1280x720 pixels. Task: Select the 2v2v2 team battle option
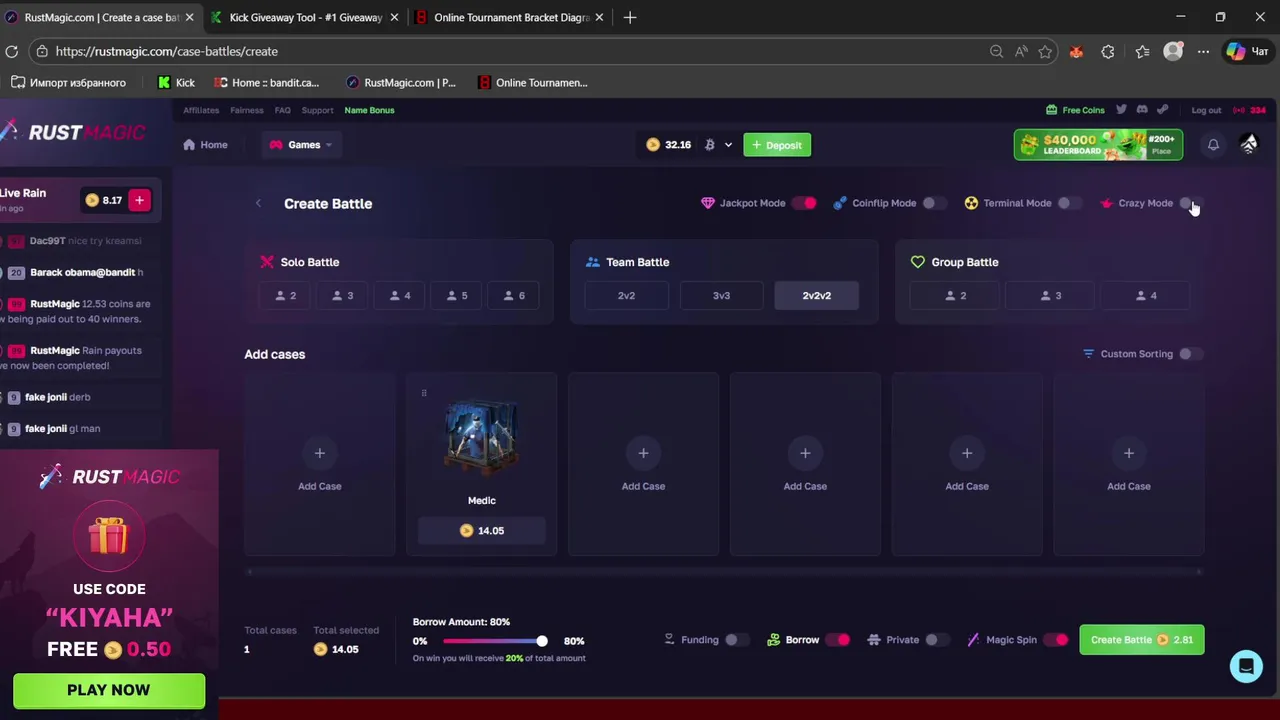tap(816, 296)
